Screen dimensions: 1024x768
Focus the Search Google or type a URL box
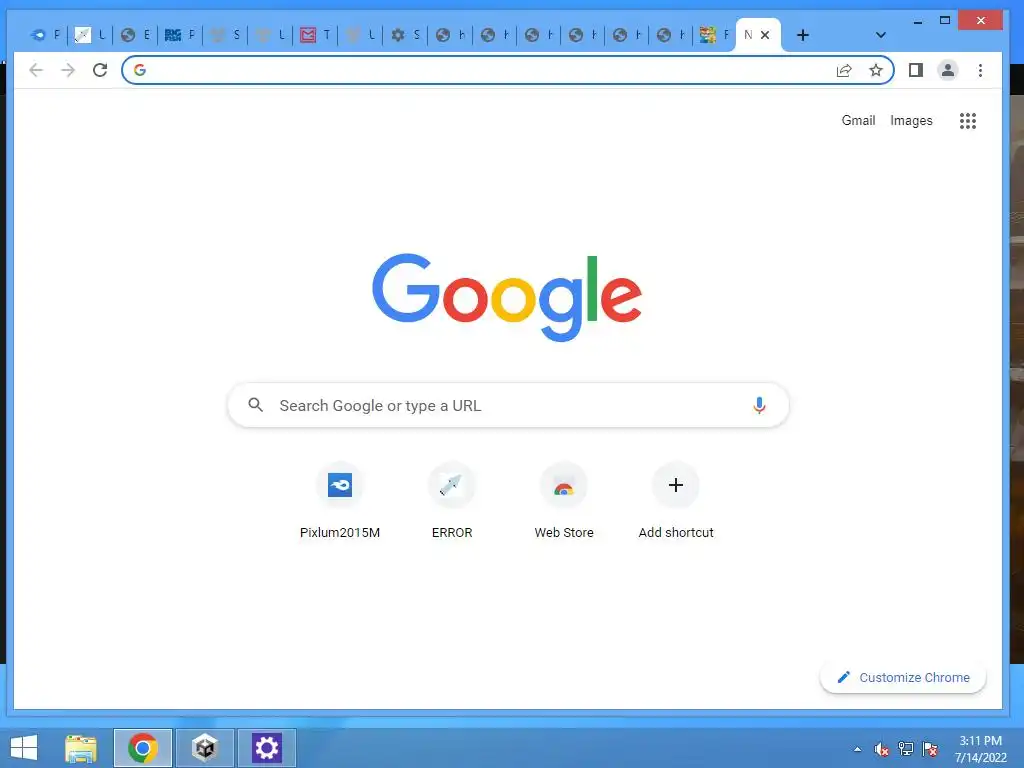(x=508, y=406)
